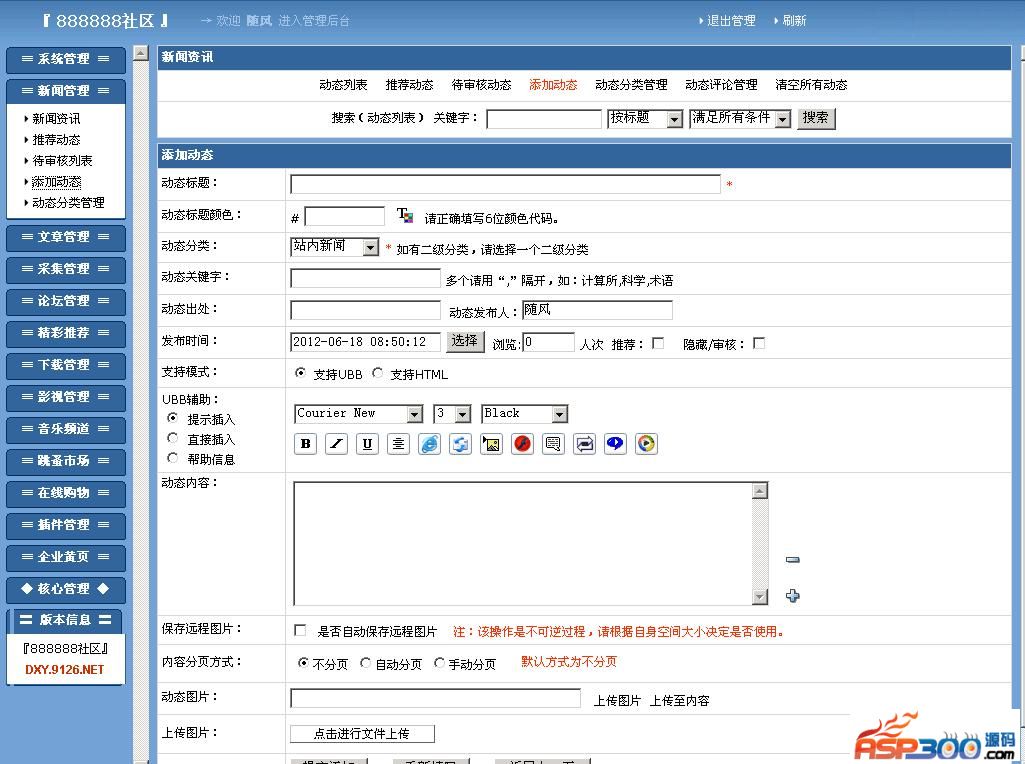Insert hyperlink with the IE icon

click(x=429, y=444)
